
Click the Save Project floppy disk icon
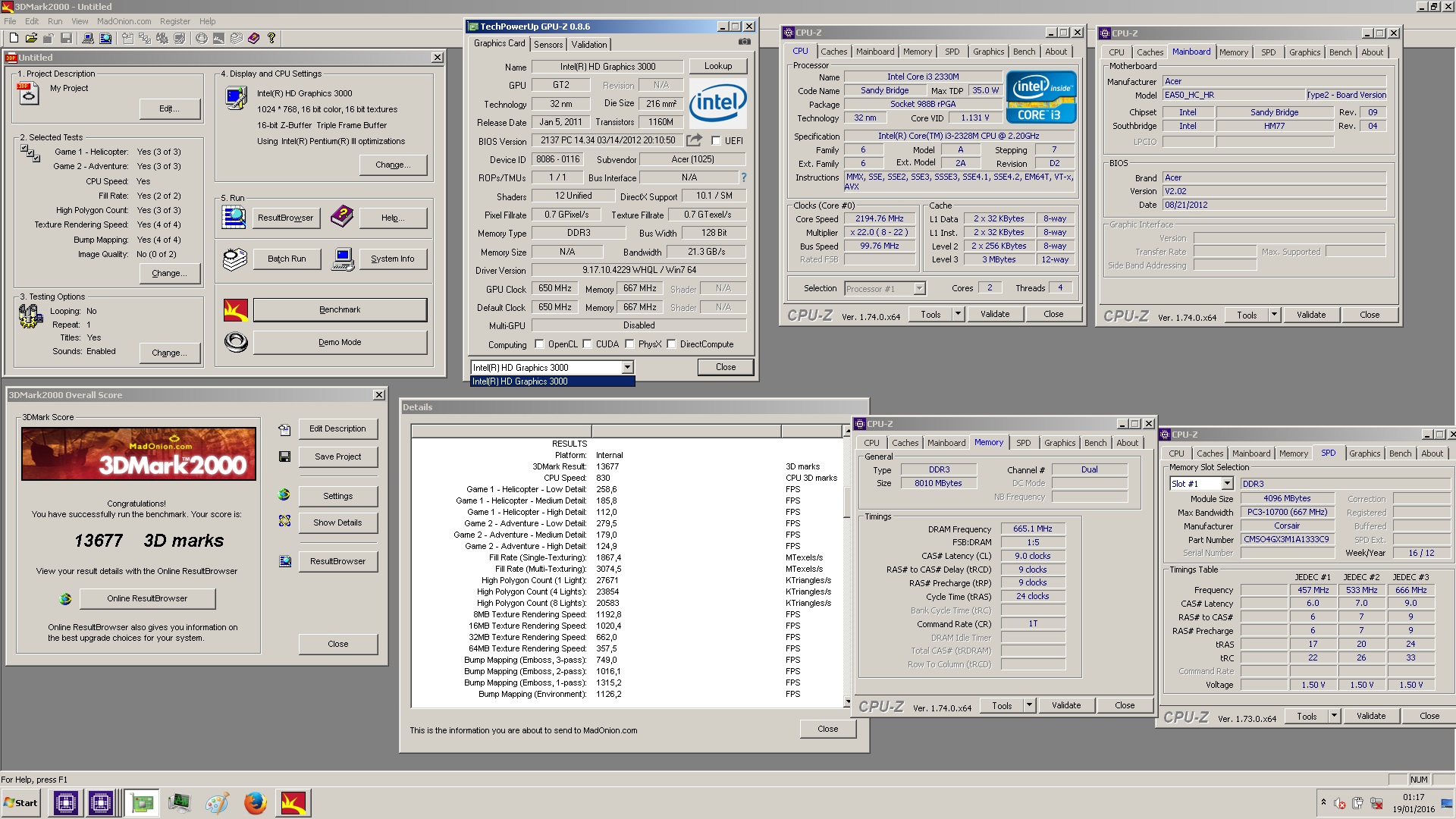(284, 457)
